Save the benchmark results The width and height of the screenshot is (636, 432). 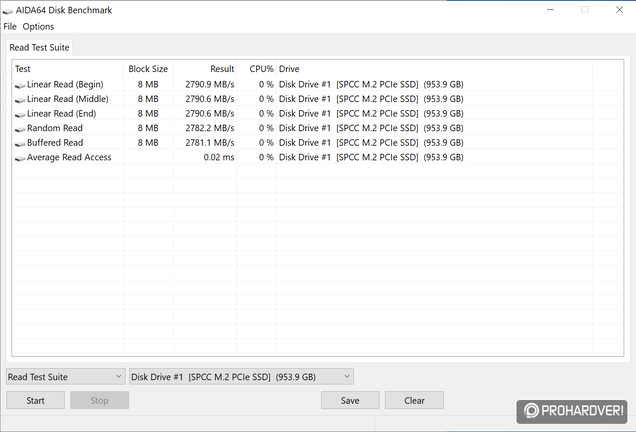click(350, 400)
